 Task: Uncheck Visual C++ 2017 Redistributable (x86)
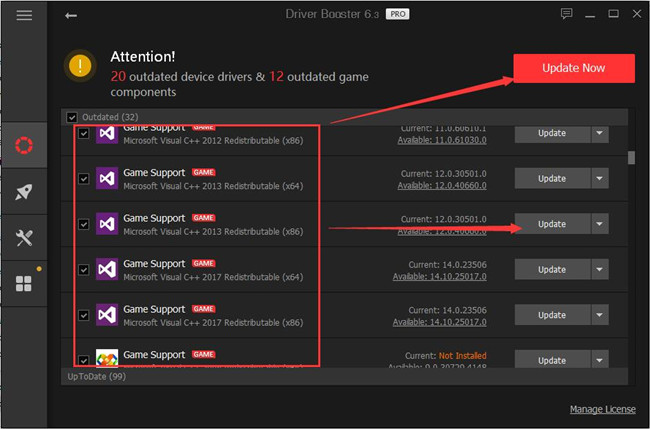click(x=84, y=315)
